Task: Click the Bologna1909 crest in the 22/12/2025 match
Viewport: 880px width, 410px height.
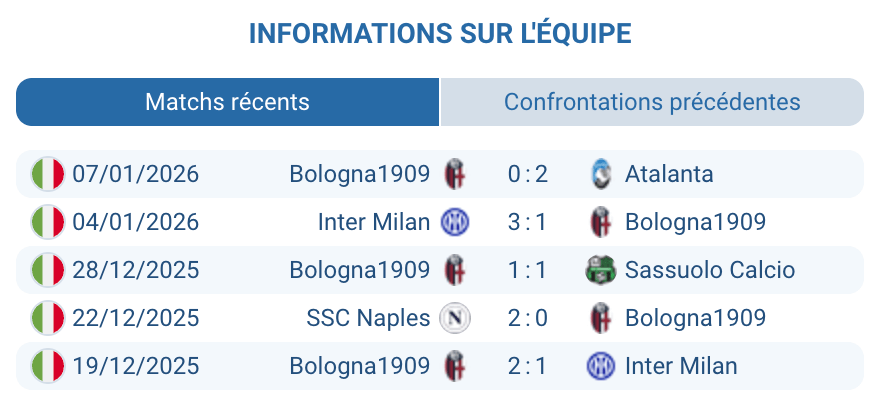Action: [x=600, y=318]
